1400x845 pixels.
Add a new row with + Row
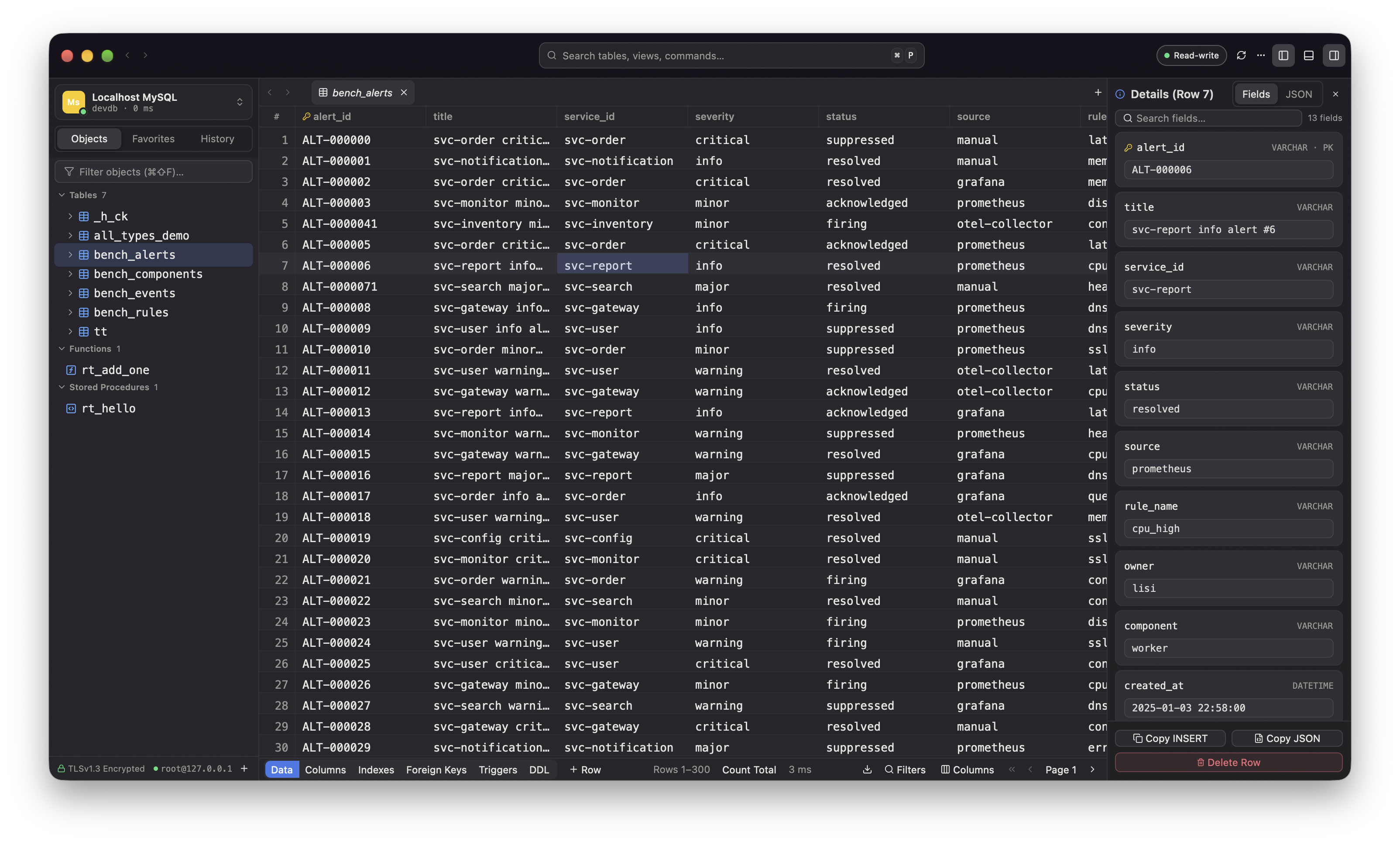(x=585, y=769)
